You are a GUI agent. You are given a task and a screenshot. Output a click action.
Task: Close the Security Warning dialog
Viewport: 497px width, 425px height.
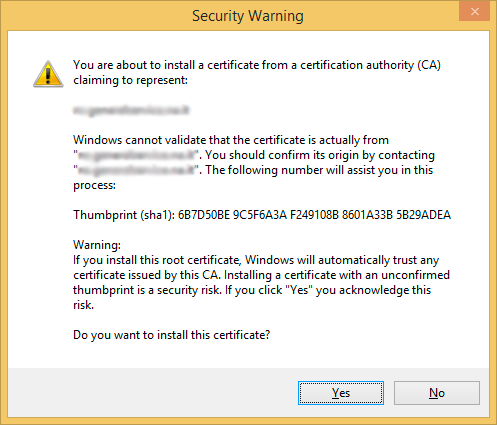coord(475,12)
